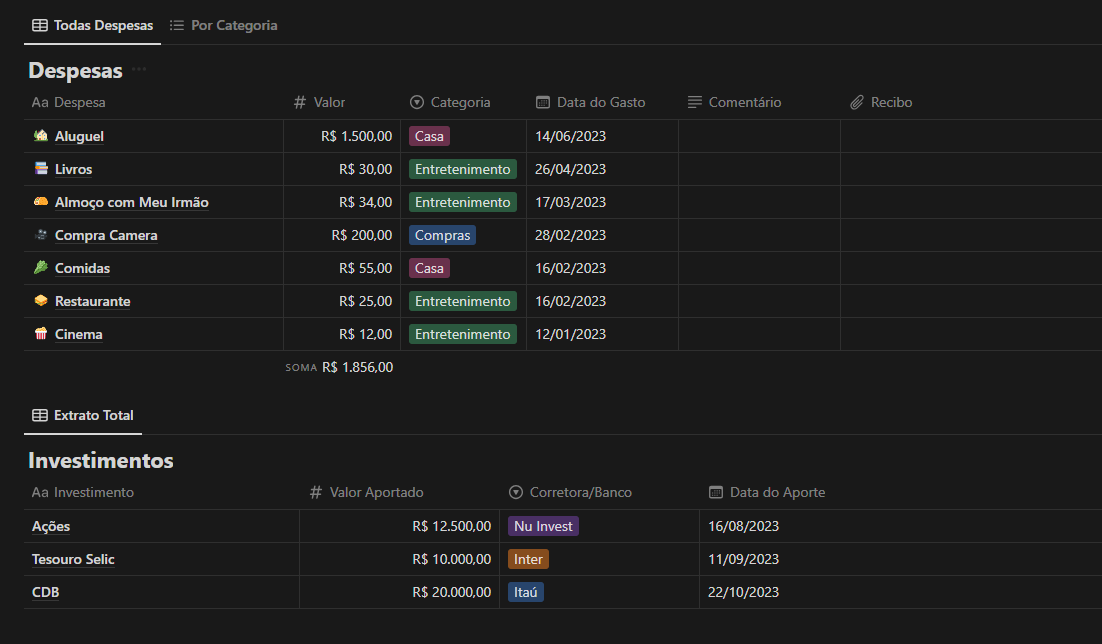This screenshot has width=1102, height=644.
Task: Click the Cinema popcorn emoji icon
Action: point(41,333)
